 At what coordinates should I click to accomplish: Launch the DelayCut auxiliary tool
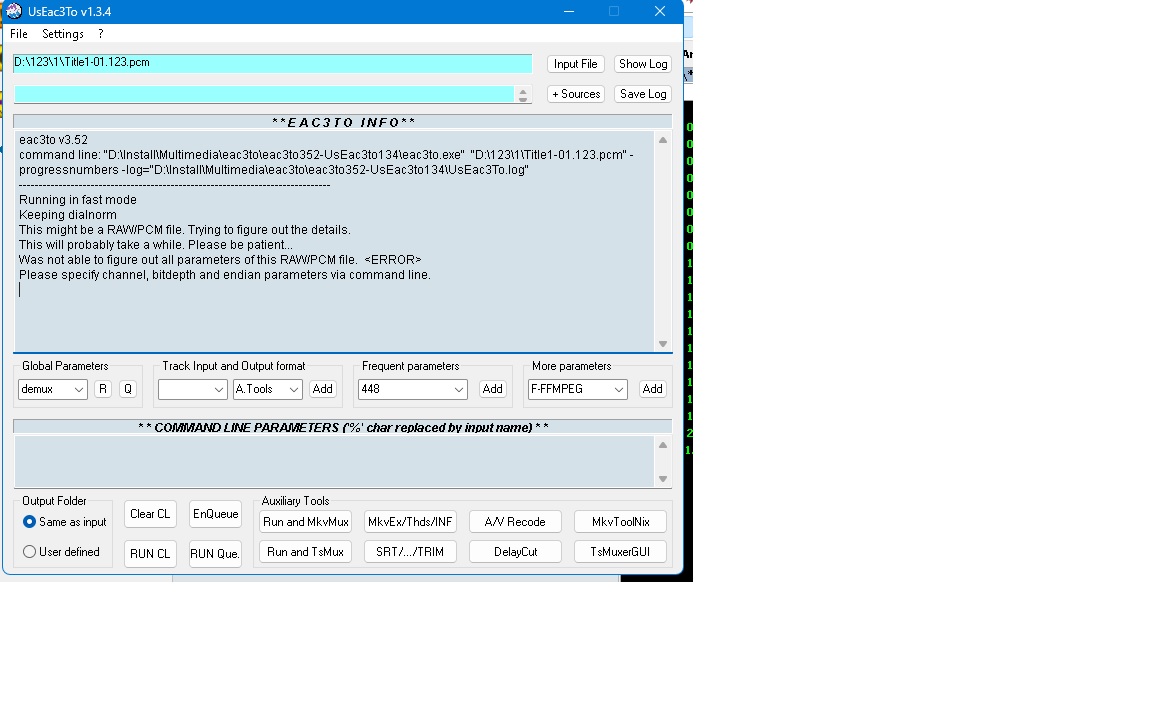pyautogui.click(x=515, y=552)
